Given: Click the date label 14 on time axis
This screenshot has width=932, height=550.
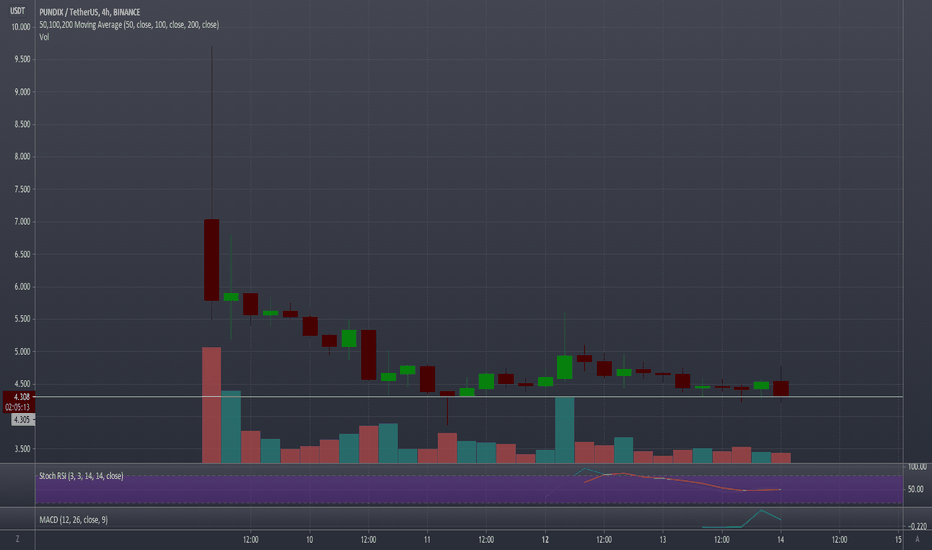Looking at the screenshot, I should [x=780, y=539].
